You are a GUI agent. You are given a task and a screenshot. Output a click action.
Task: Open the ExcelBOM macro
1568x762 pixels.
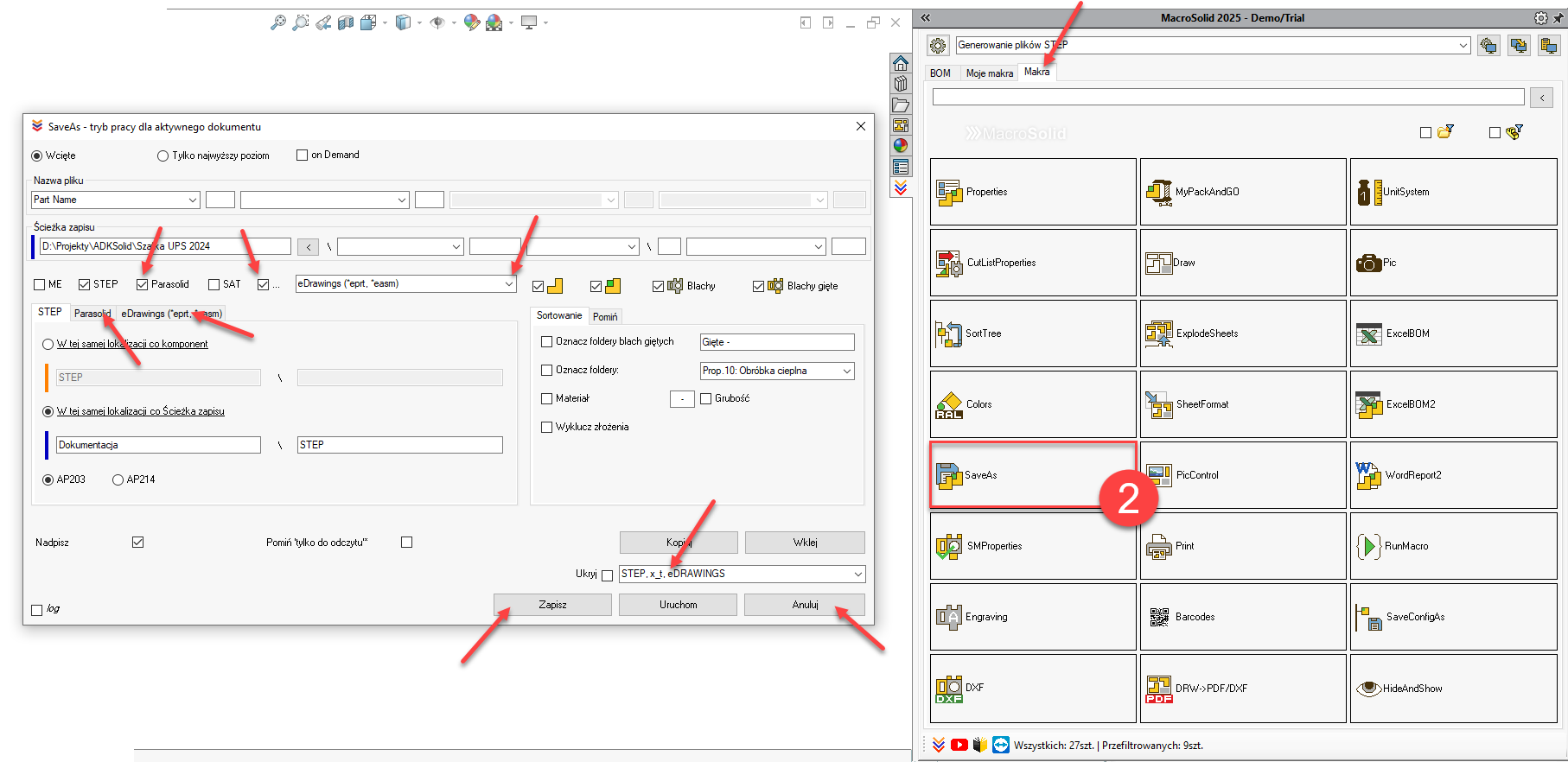(x=1453, y=333)
